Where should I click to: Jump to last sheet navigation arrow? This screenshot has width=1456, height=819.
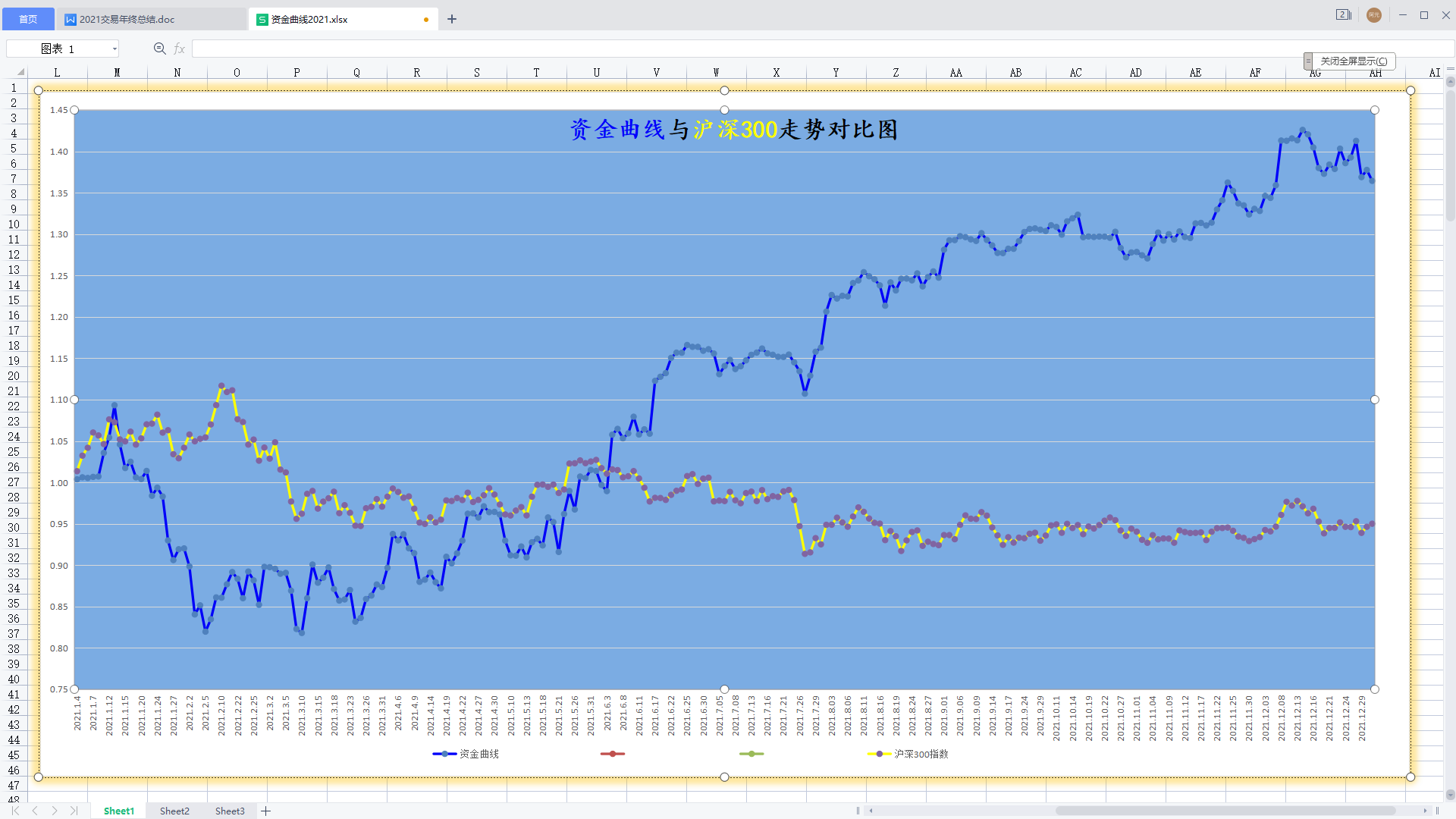click(74, 811)
